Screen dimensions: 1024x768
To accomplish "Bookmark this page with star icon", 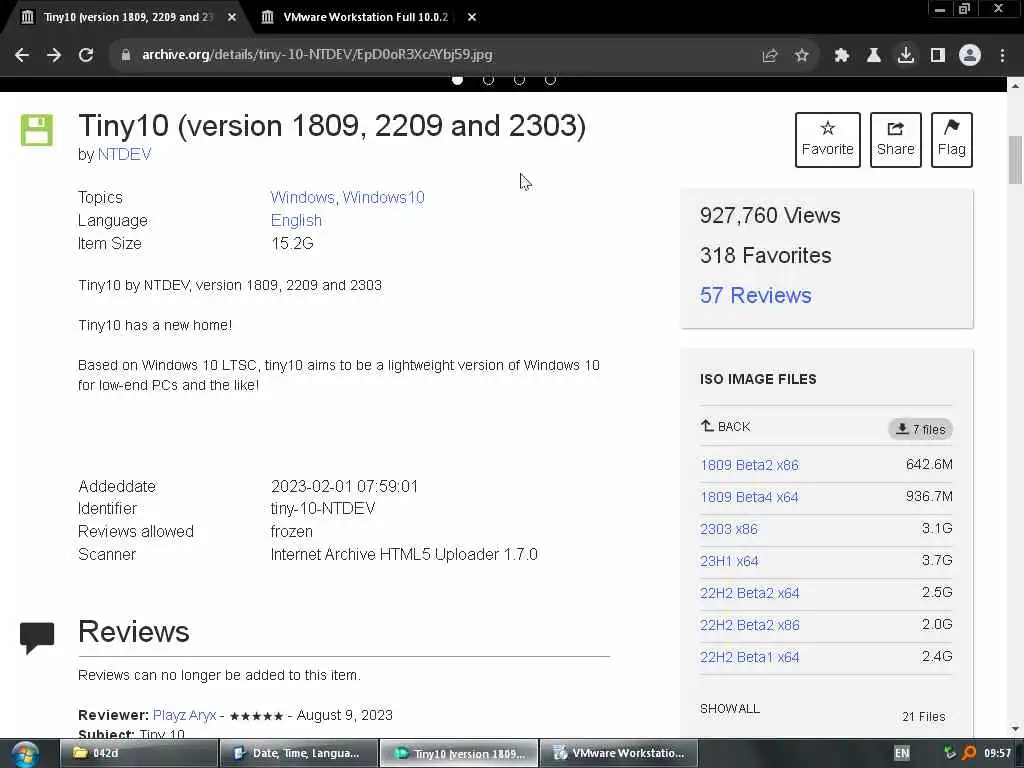I will (802, 56).
